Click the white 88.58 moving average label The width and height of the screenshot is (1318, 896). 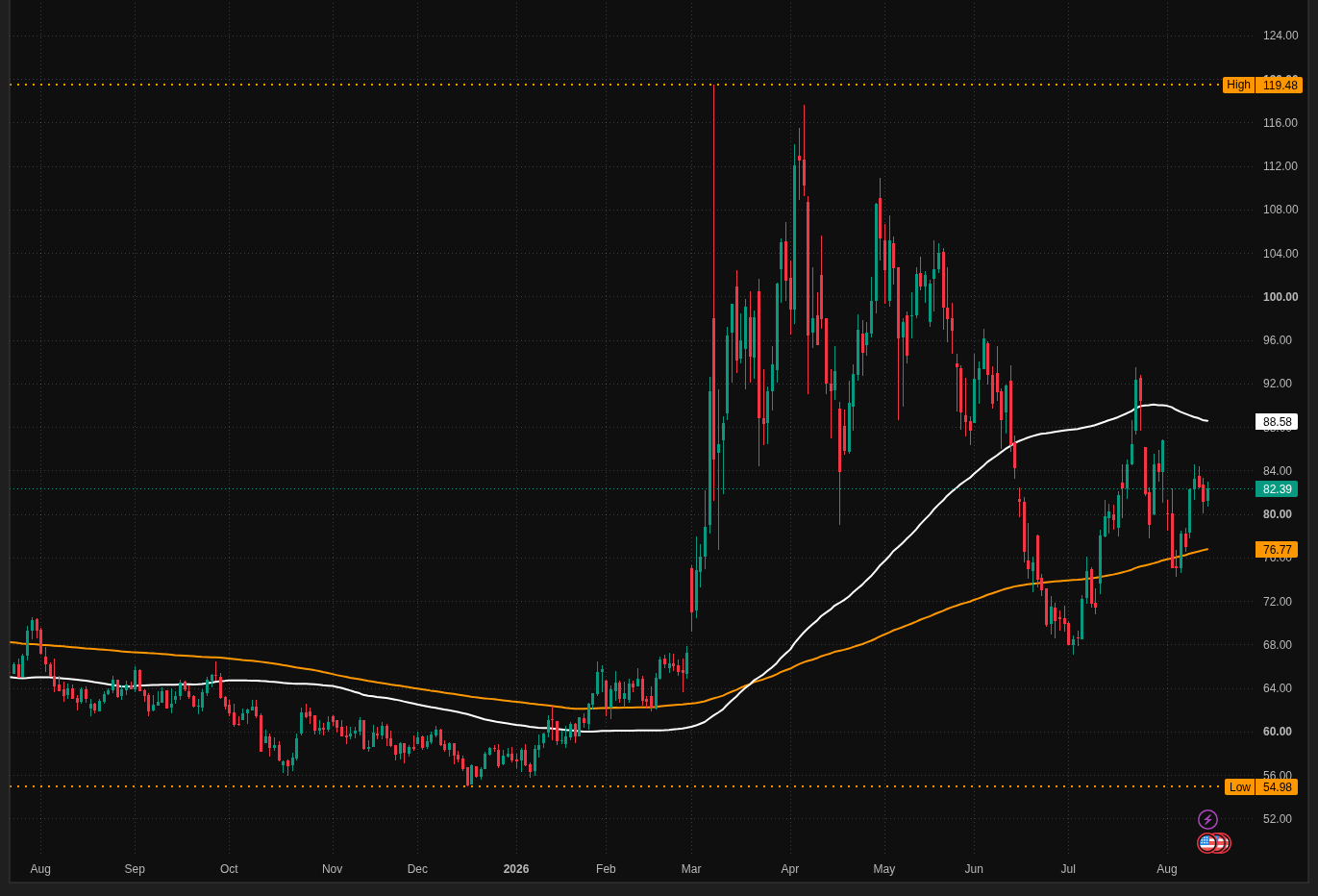(x=1277, y=422)
